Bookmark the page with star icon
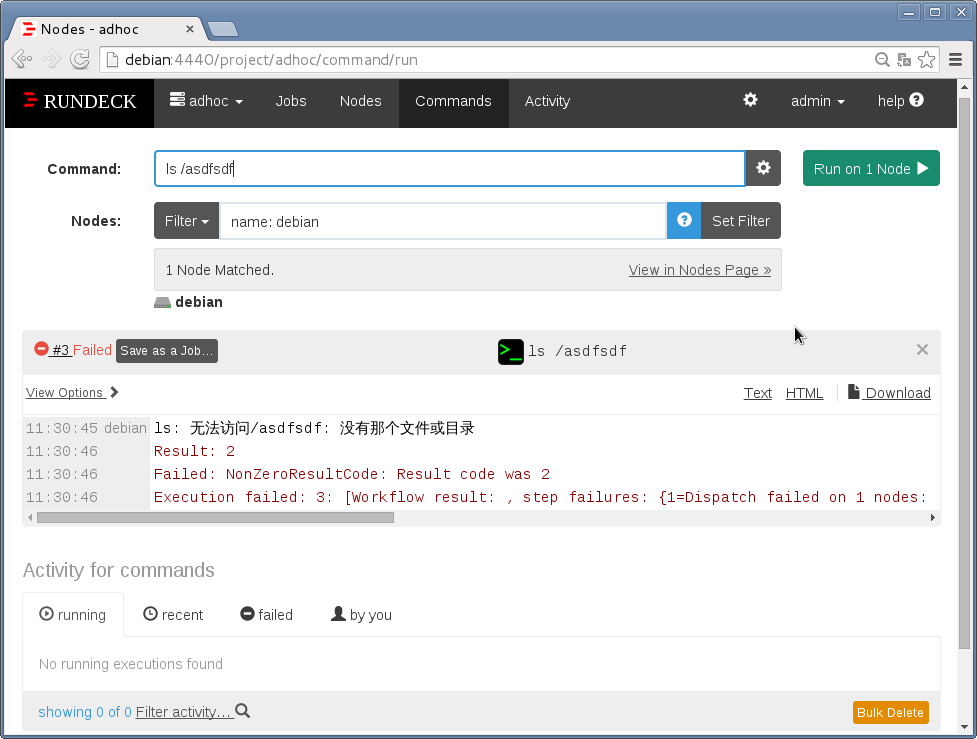 tap(927, 60)
